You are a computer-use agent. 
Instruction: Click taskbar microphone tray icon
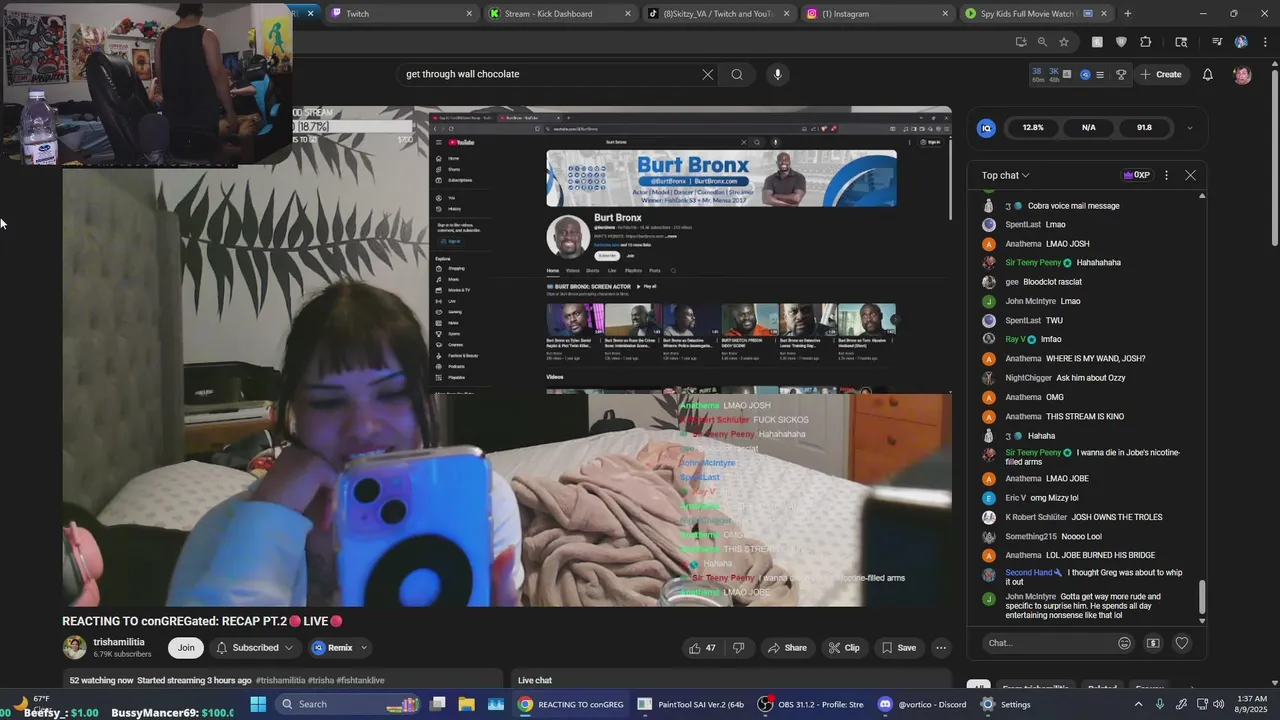pos(1162,704)
